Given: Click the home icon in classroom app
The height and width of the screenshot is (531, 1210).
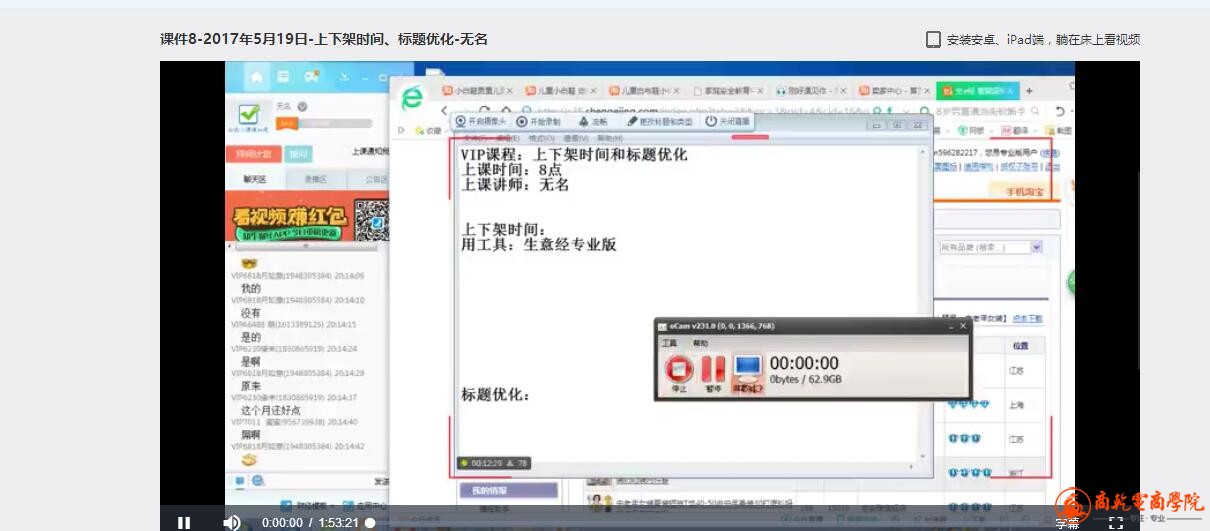Looking at the screenshot, I should 256,77.
